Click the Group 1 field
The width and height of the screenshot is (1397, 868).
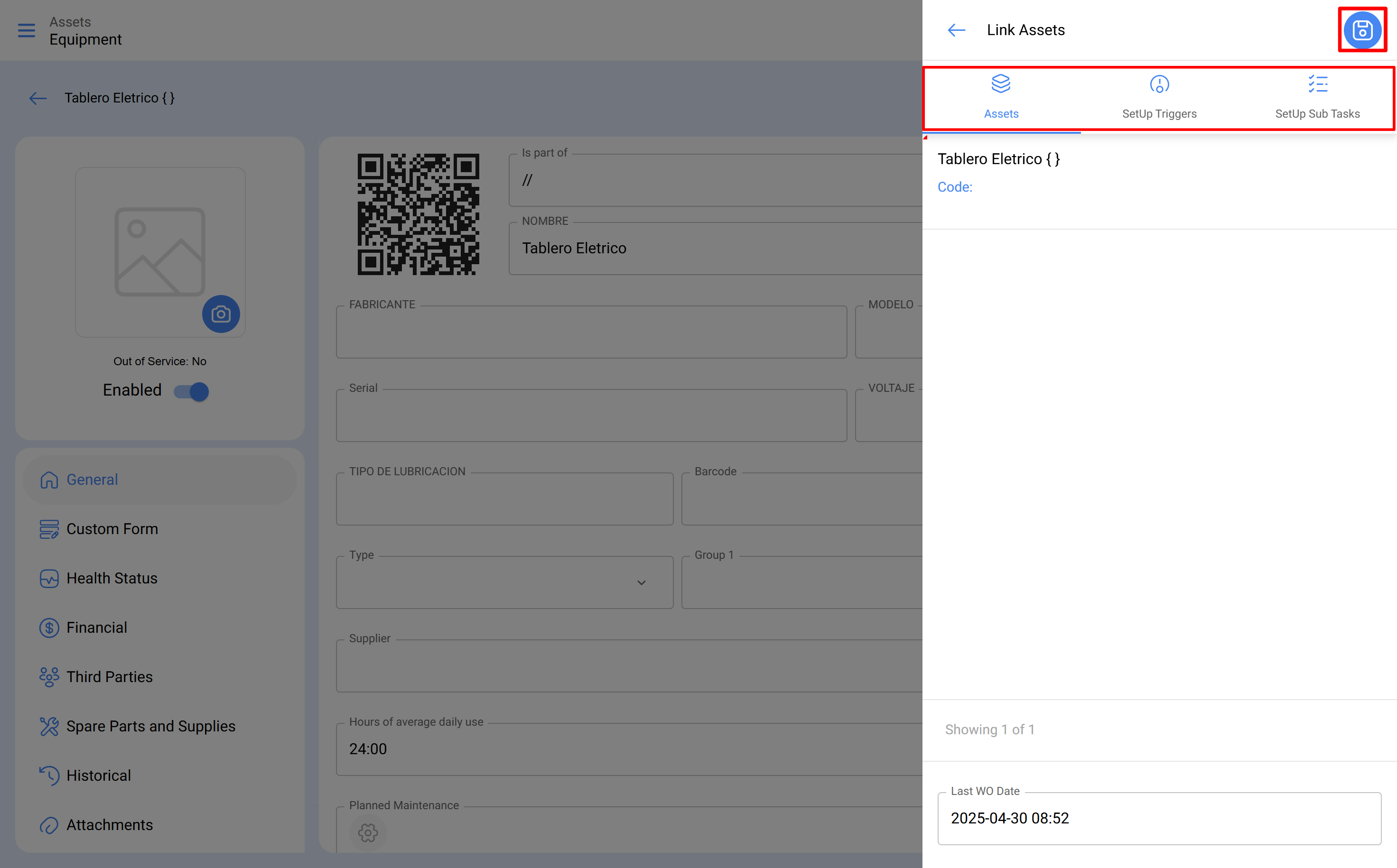[802, 582]
